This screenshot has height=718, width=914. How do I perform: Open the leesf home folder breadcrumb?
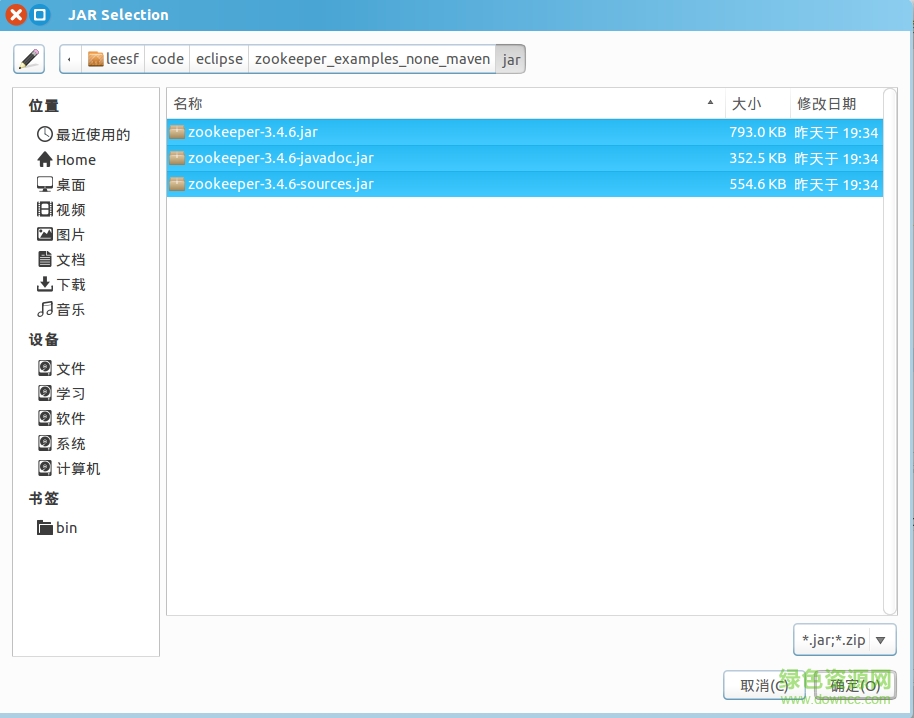115,59
